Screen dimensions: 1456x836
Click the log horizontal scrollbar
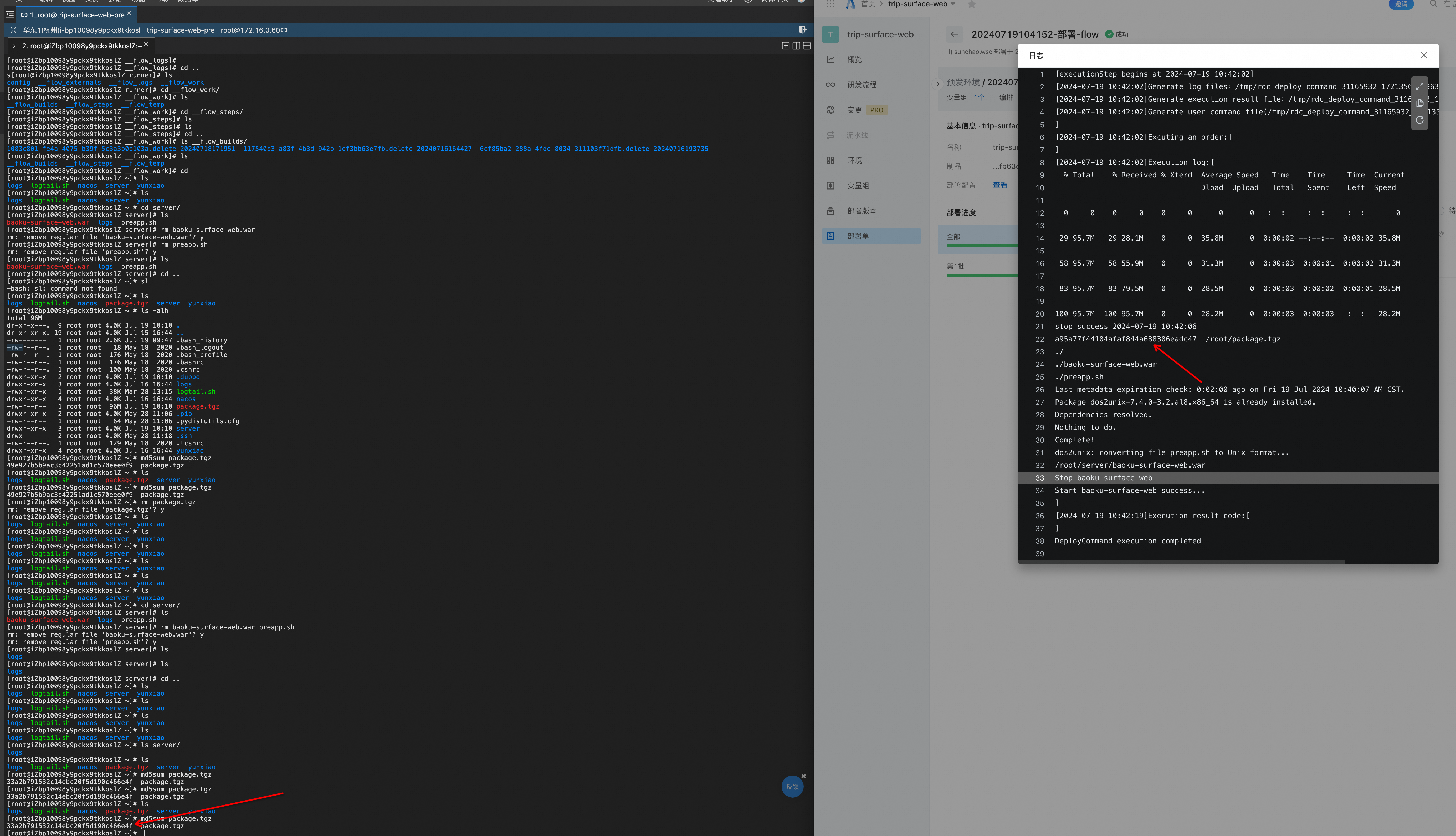[x=1181, y=562]
